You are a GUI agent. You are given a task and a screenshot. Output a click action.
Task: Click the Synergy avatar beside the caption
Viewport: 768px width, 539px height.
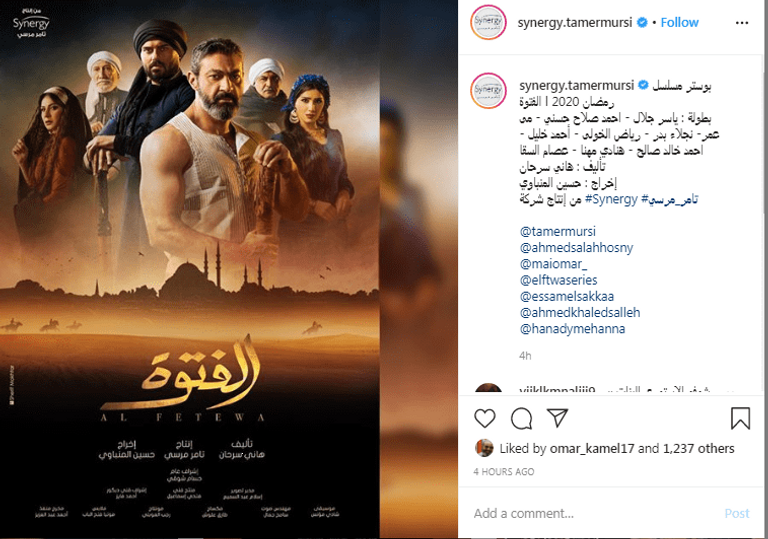tap(488, 91)
